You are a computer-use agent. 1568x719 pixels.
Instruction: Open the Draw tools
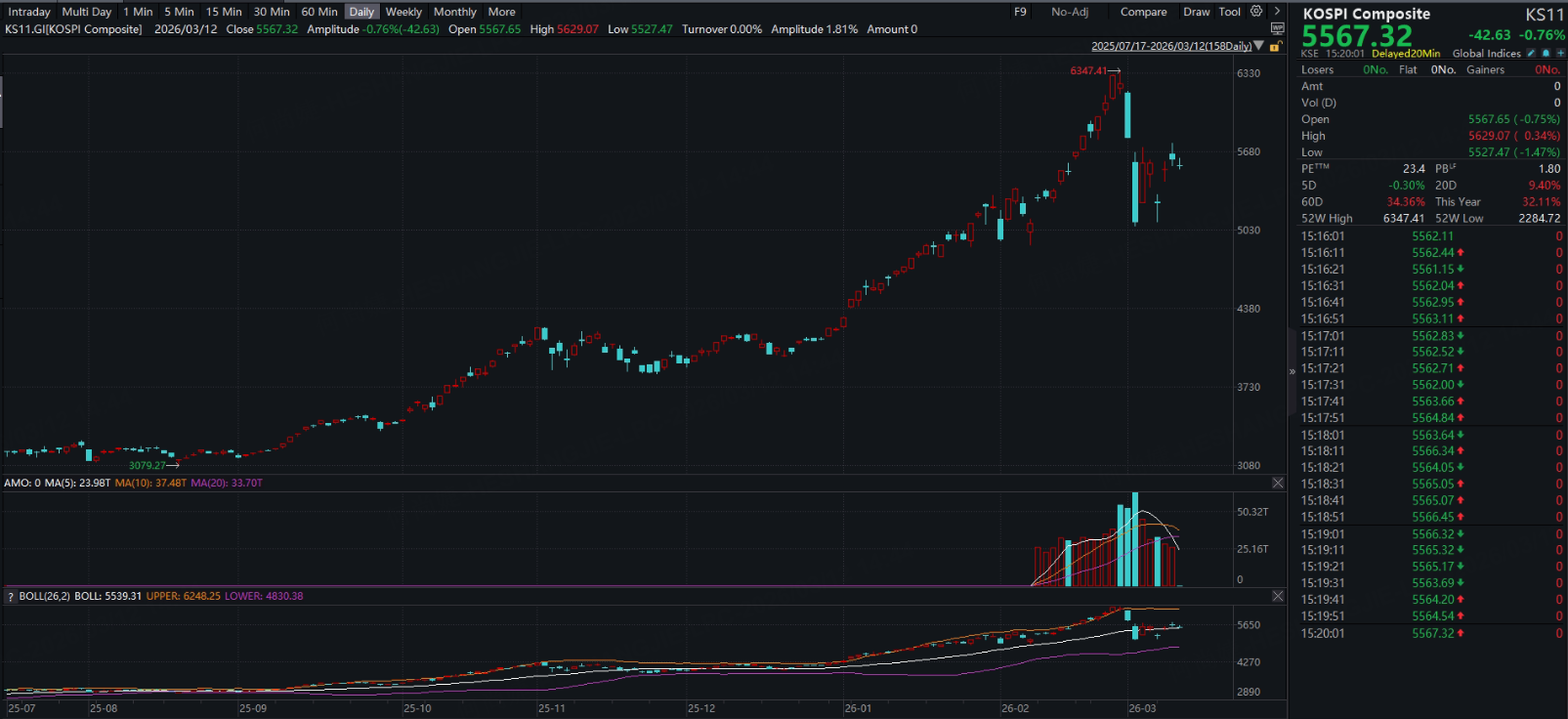pyautogui.click(x=1196, y=12)
